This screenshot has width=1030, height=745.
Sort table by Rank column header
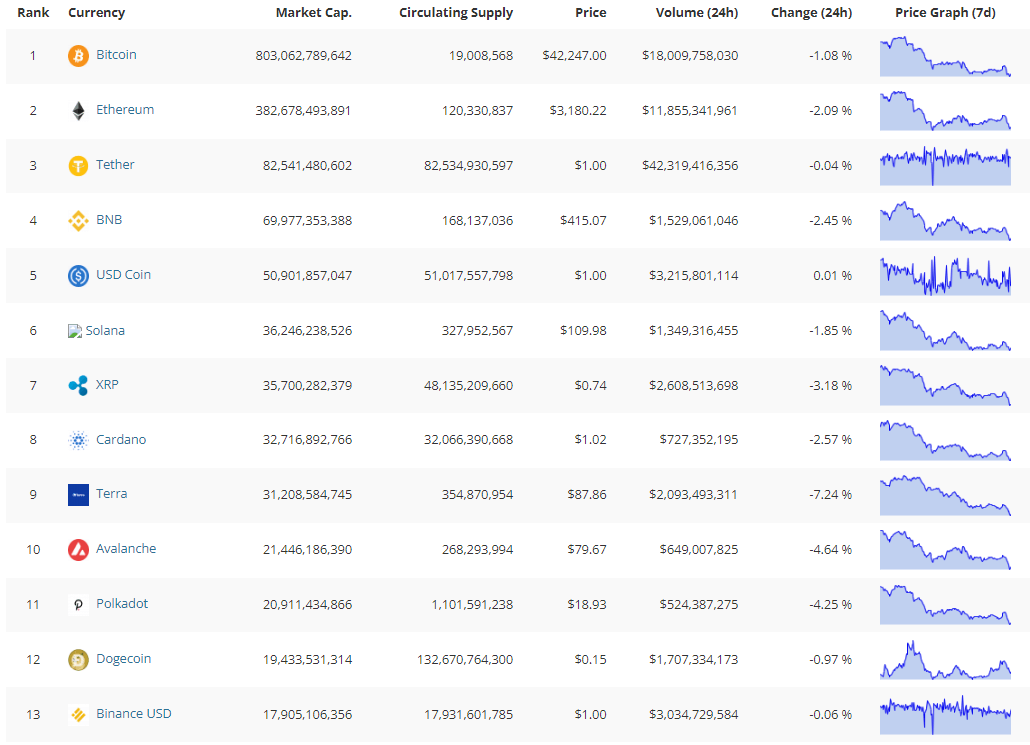tap(34, 12)
